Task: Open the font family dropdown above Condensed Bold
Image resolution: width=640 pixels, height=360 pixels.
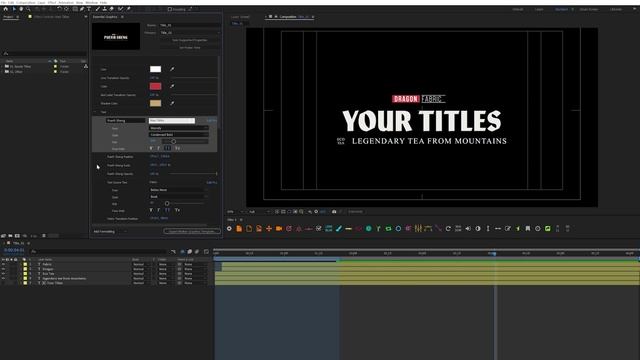Action: click(179, 128)
